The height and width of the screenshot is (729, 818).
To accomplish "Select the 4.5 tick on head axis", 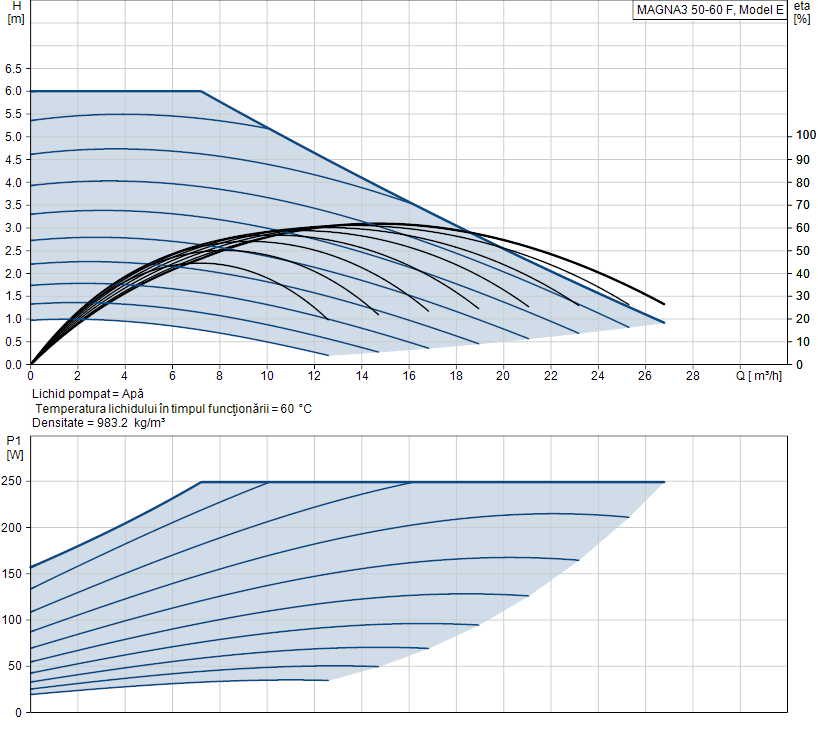I will tap(13, 160).
